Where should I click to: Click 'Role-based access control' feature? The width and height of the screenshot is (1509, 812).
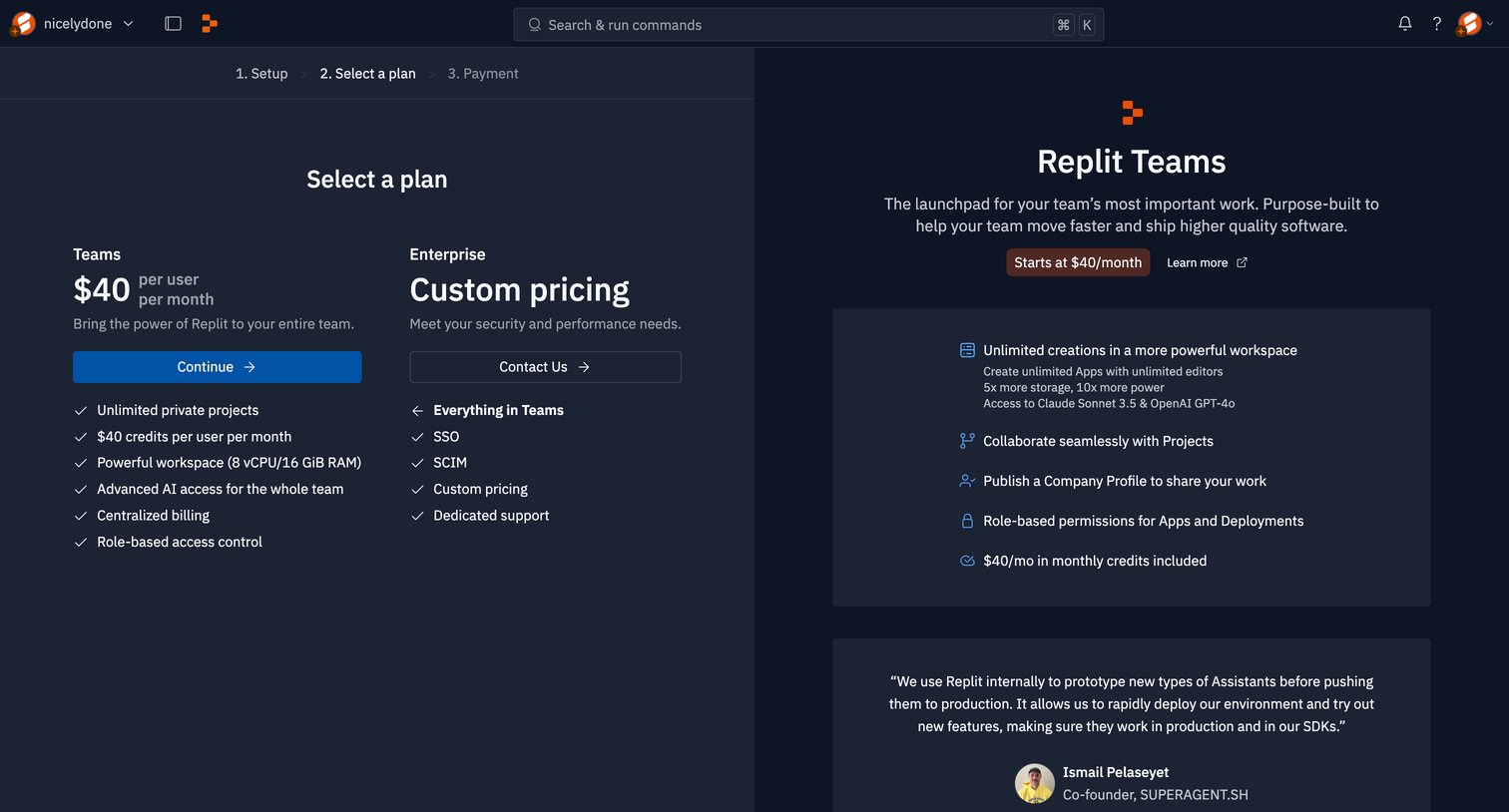(x=180, y=542)
